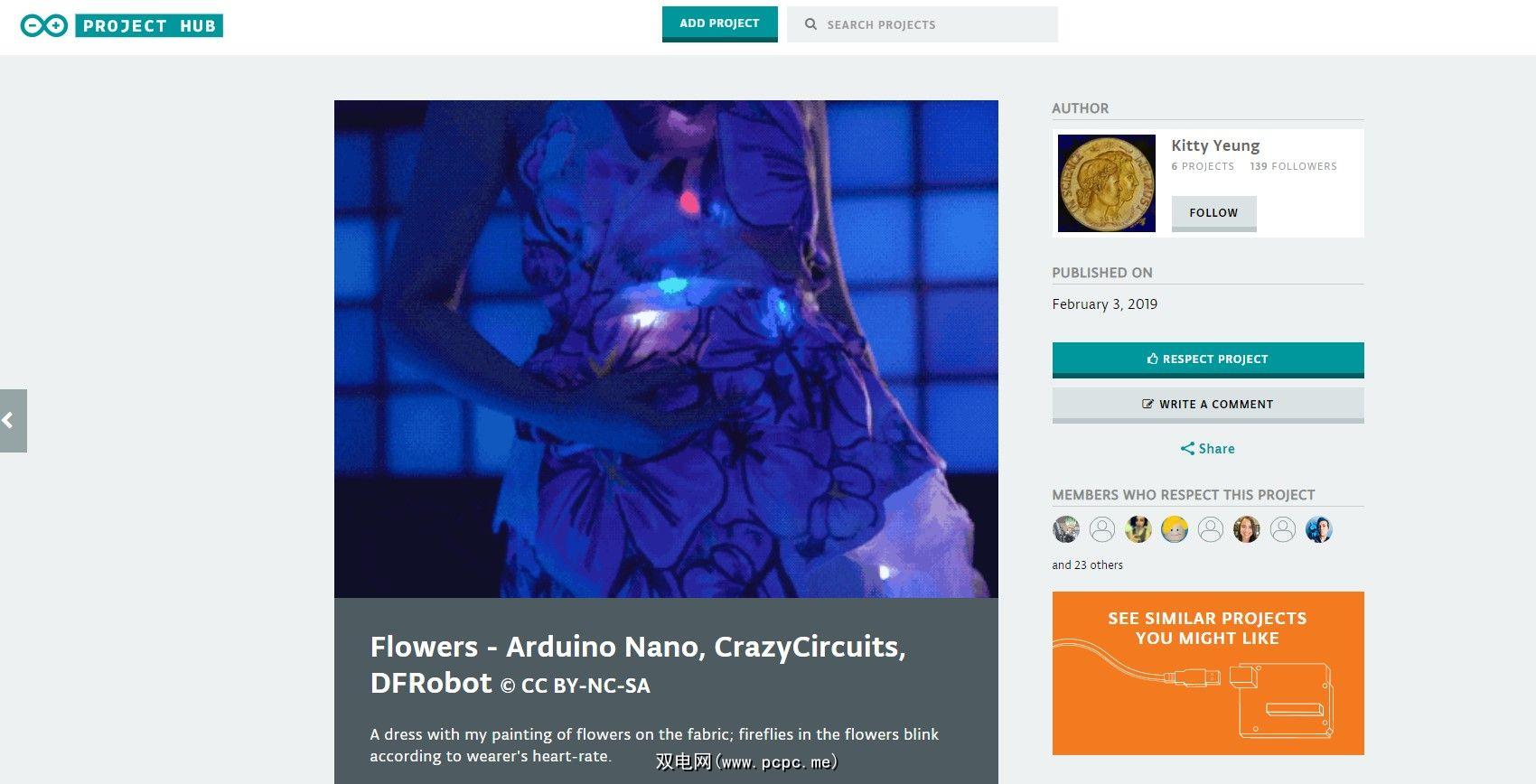Follow author Kitty Yeung
This screenshot has height=784, width=1536.
coord(1213,213)
